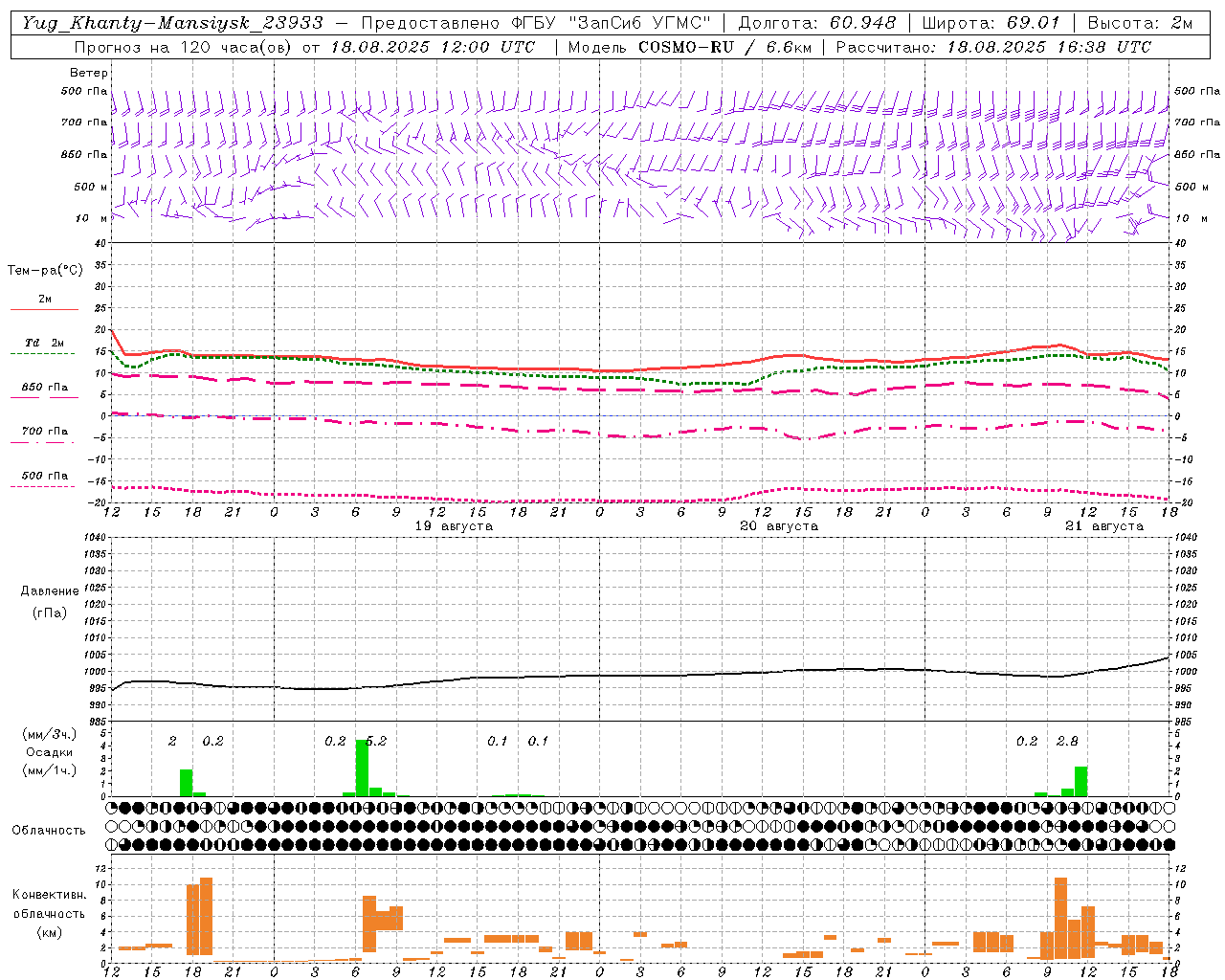The width and height of the screenshot is (1225, 980).
Task: Click the 'Рассчитано: 18.08.2025 16:38 UTC' timestamp
Action: (993, 47)
